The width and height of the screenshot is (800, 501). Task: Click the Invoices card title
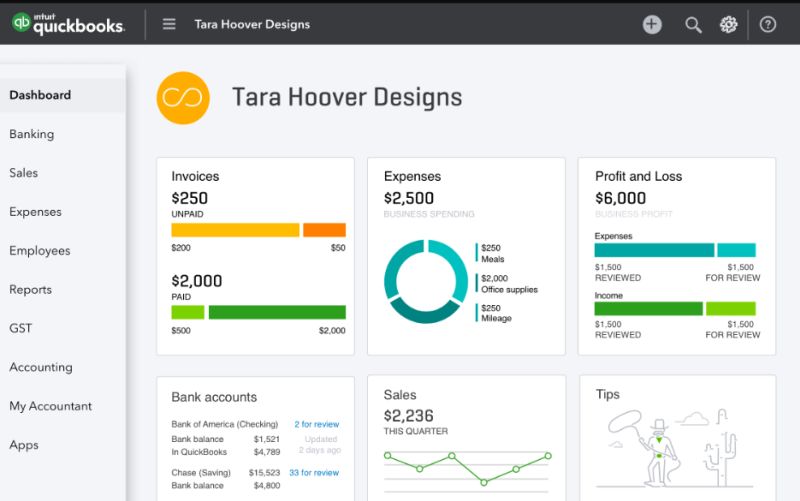point(195,177)
